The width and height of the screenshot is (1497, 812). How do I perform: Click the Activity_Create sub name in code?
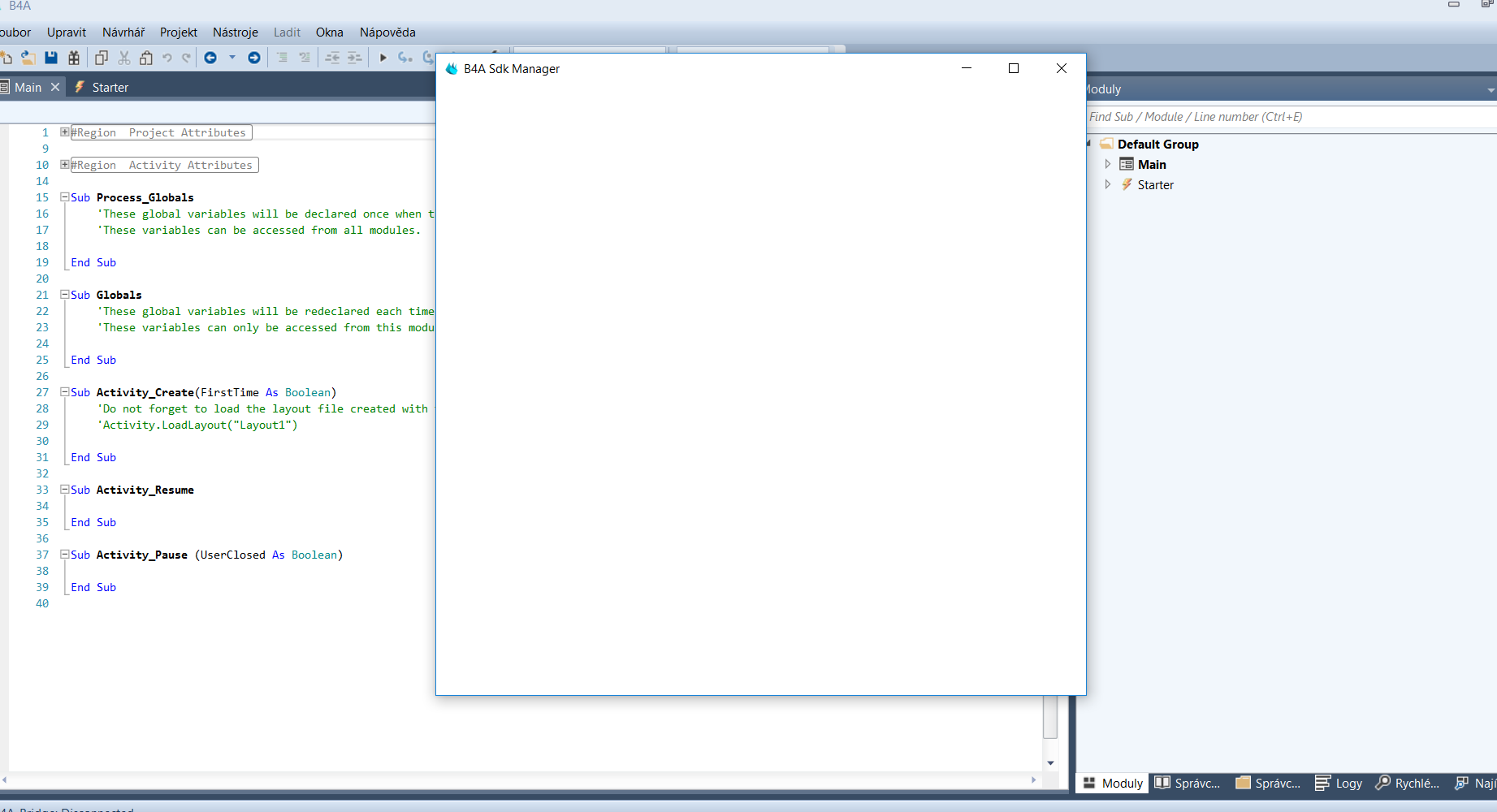[145, 392]
